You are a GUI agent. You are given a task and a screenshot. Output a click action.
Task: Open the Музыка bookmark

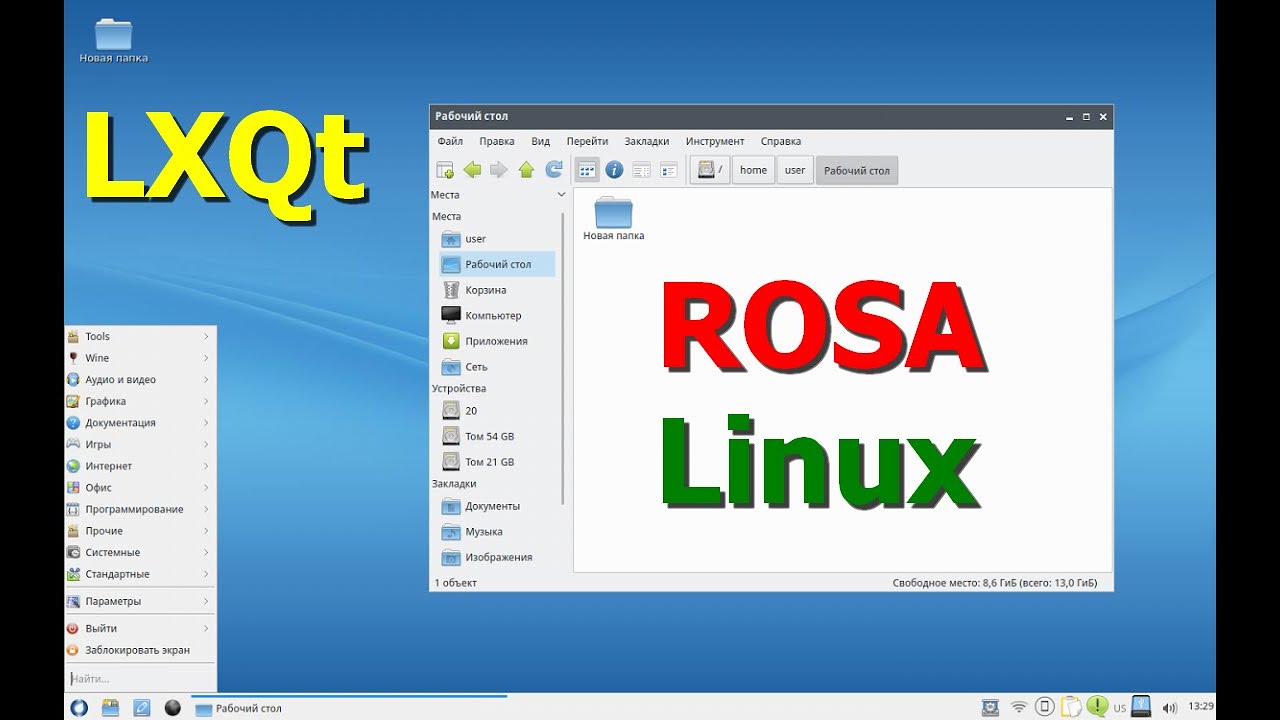click(x=495, y=531)
